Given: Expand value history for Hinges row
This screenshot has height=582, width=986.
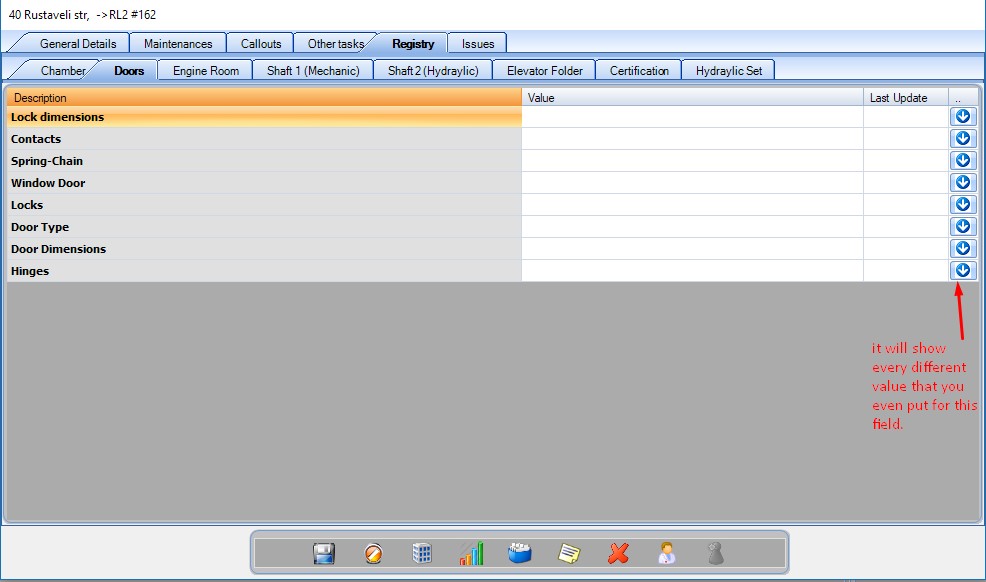Looking at the screenshot, I should tap(962, 271).
